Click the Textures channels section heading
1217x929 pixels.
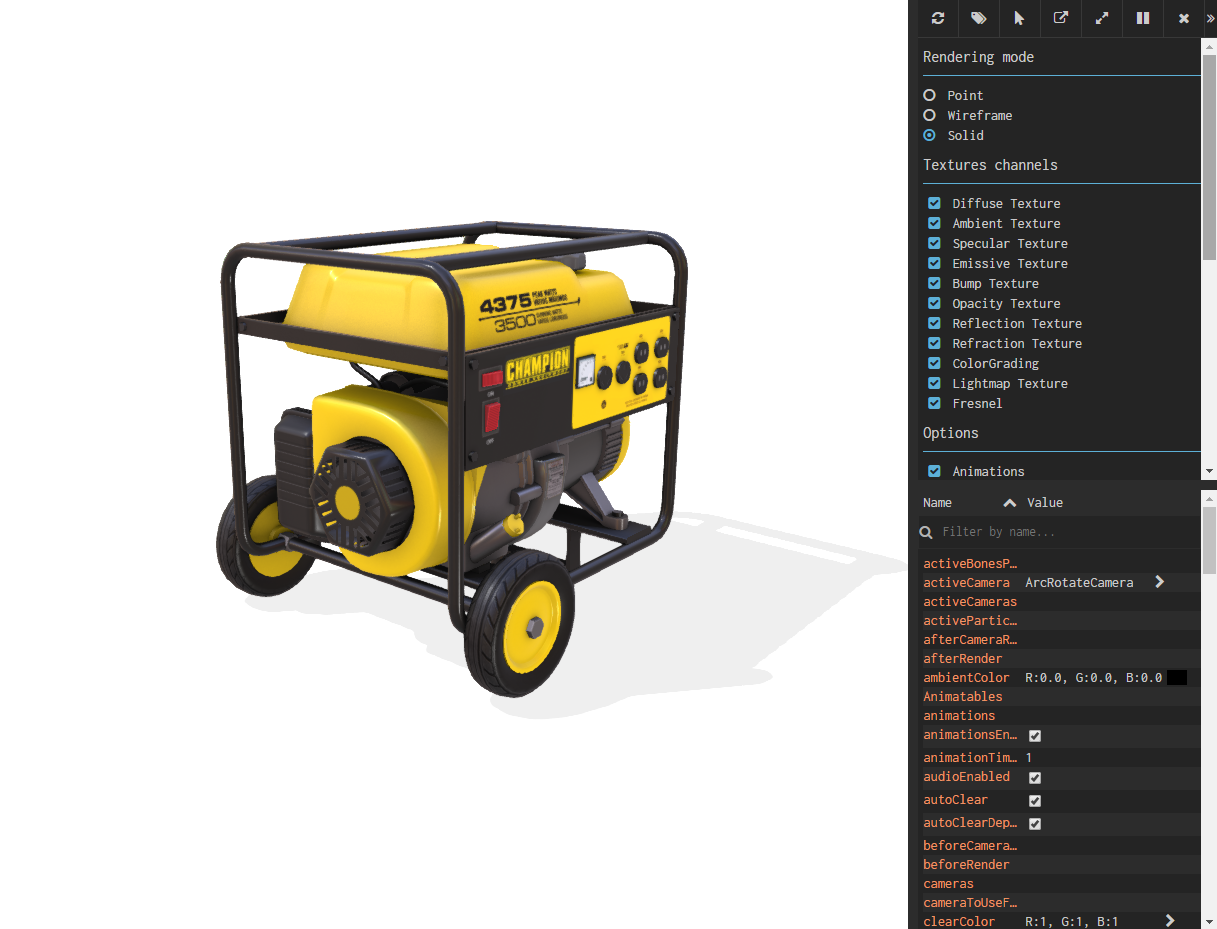pyautogui.click(x=990, y=165)
